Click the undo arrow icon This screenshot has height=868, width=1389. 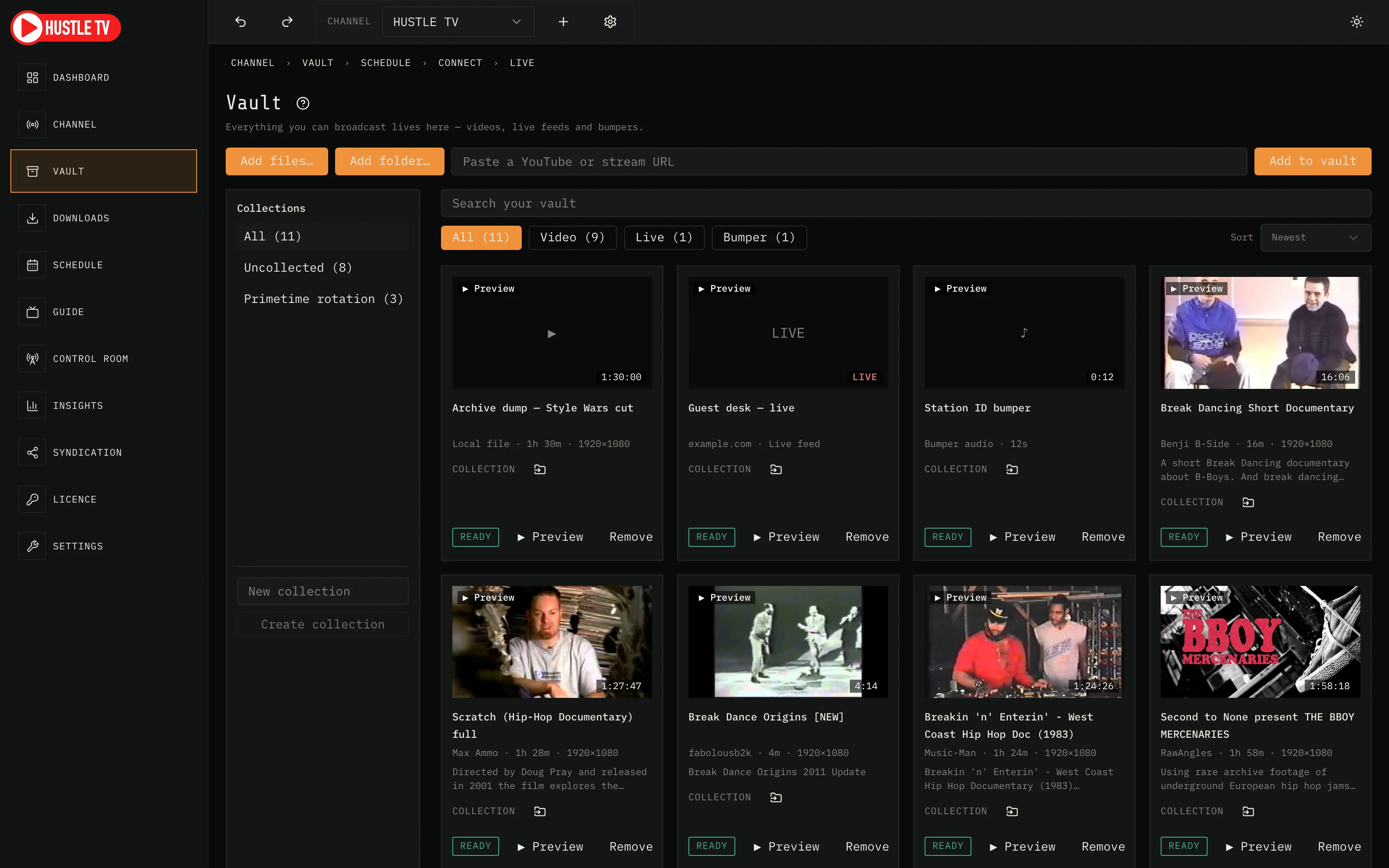(x=240, y=22)
